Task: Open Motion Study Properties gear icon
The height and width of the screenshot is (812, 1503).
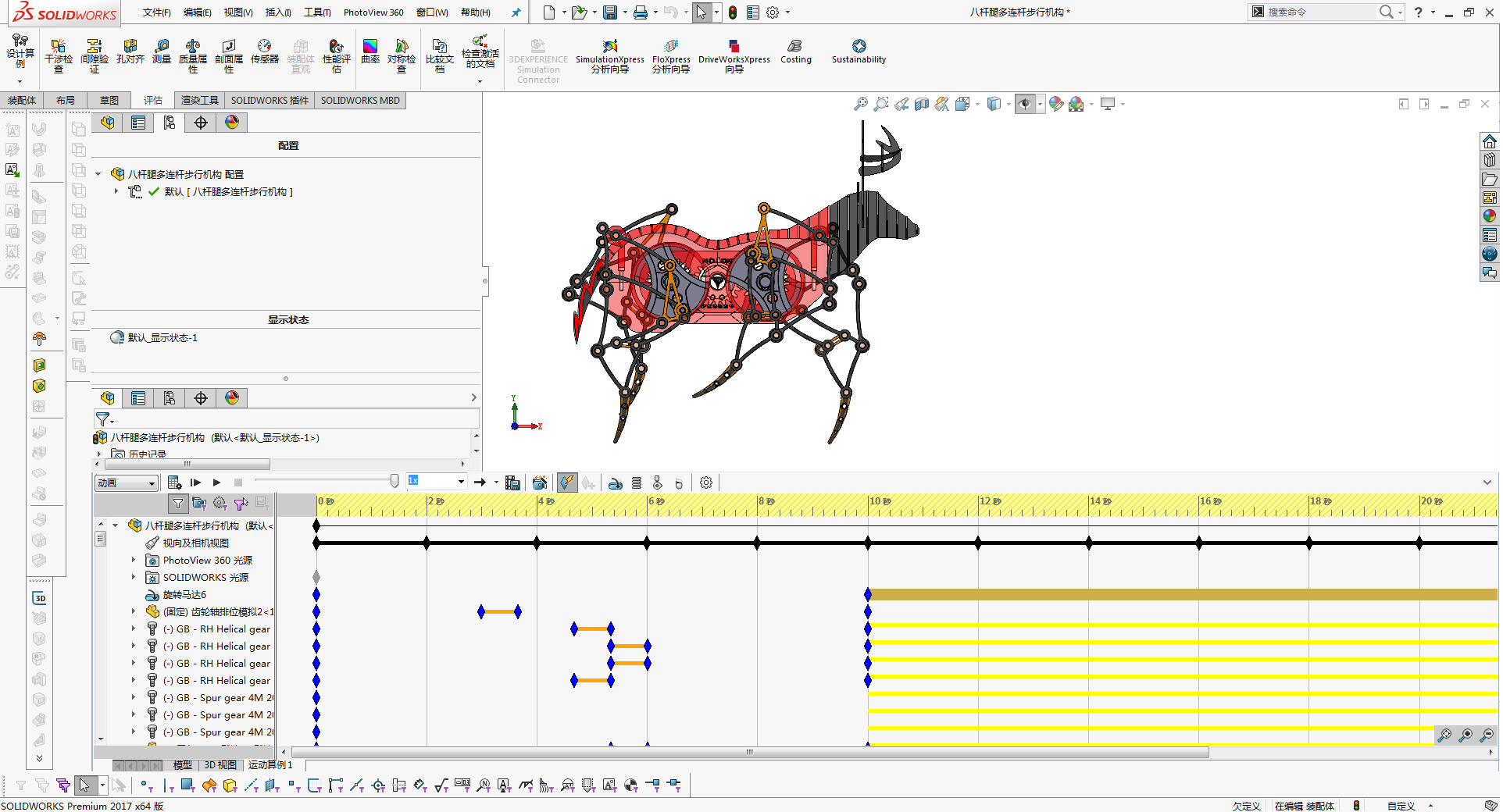Action: click(706, 483)
